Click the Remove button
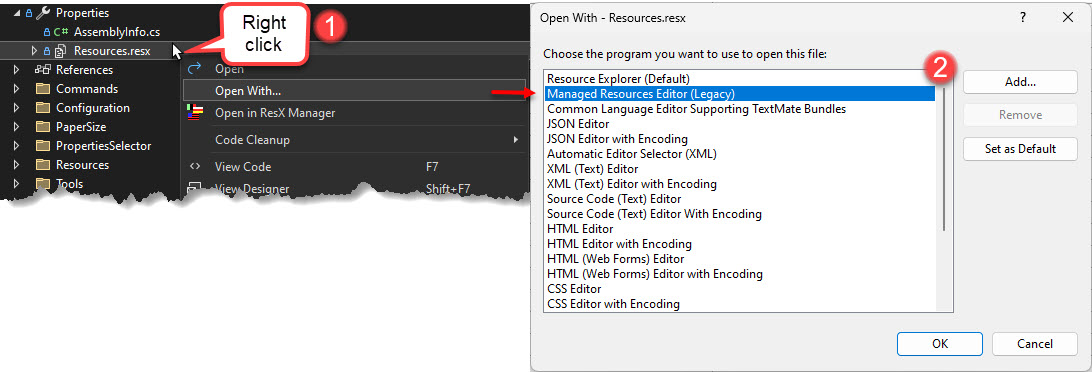Screen dimensions: 1092x372 (1020, 115)
